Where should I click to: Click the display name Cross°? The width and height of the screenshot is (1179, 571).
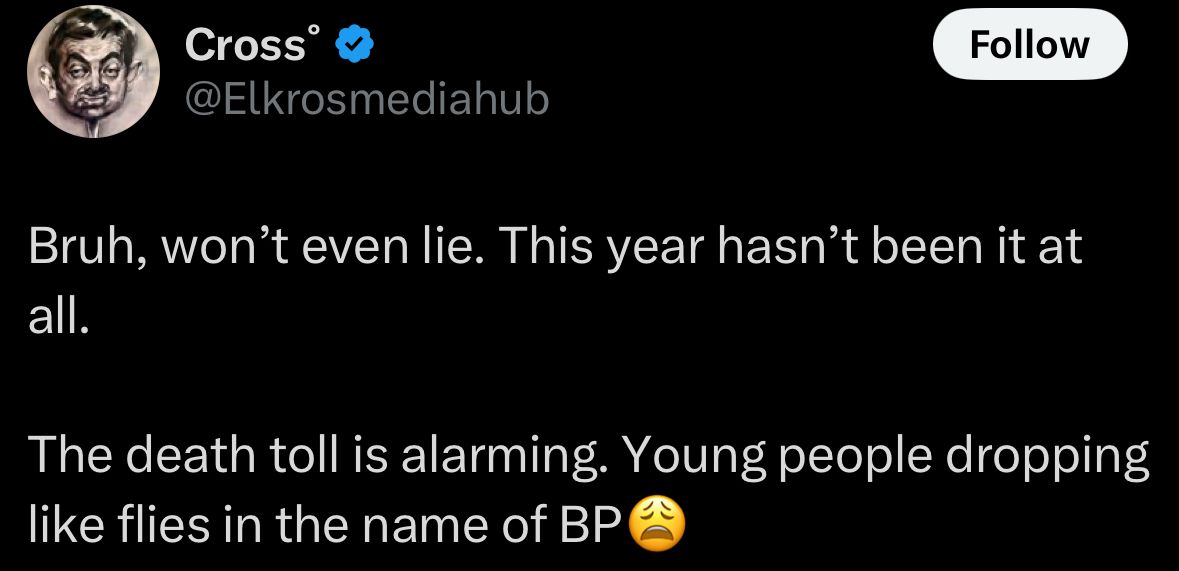pyautogui.click(x=245, y=45)
